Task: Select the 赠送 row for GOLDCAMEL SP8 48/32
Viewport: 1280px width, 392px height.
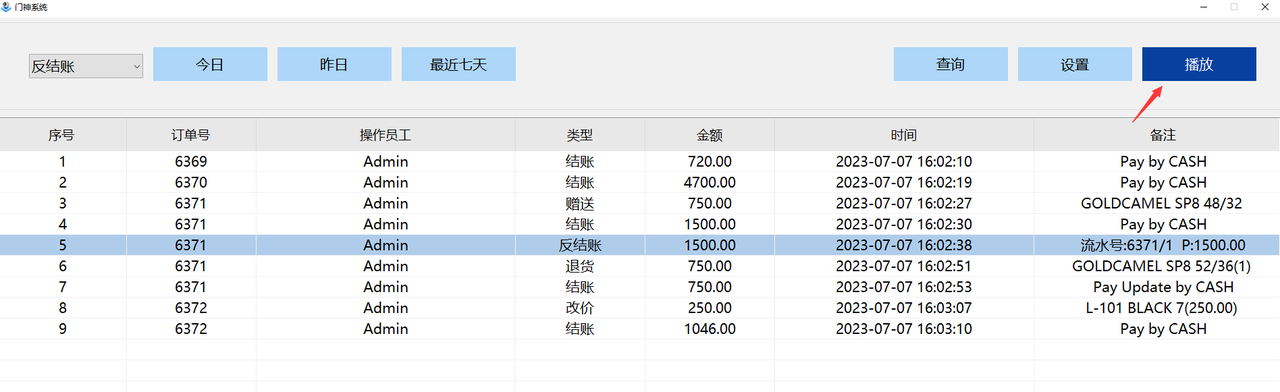Action: coord(640,203)
